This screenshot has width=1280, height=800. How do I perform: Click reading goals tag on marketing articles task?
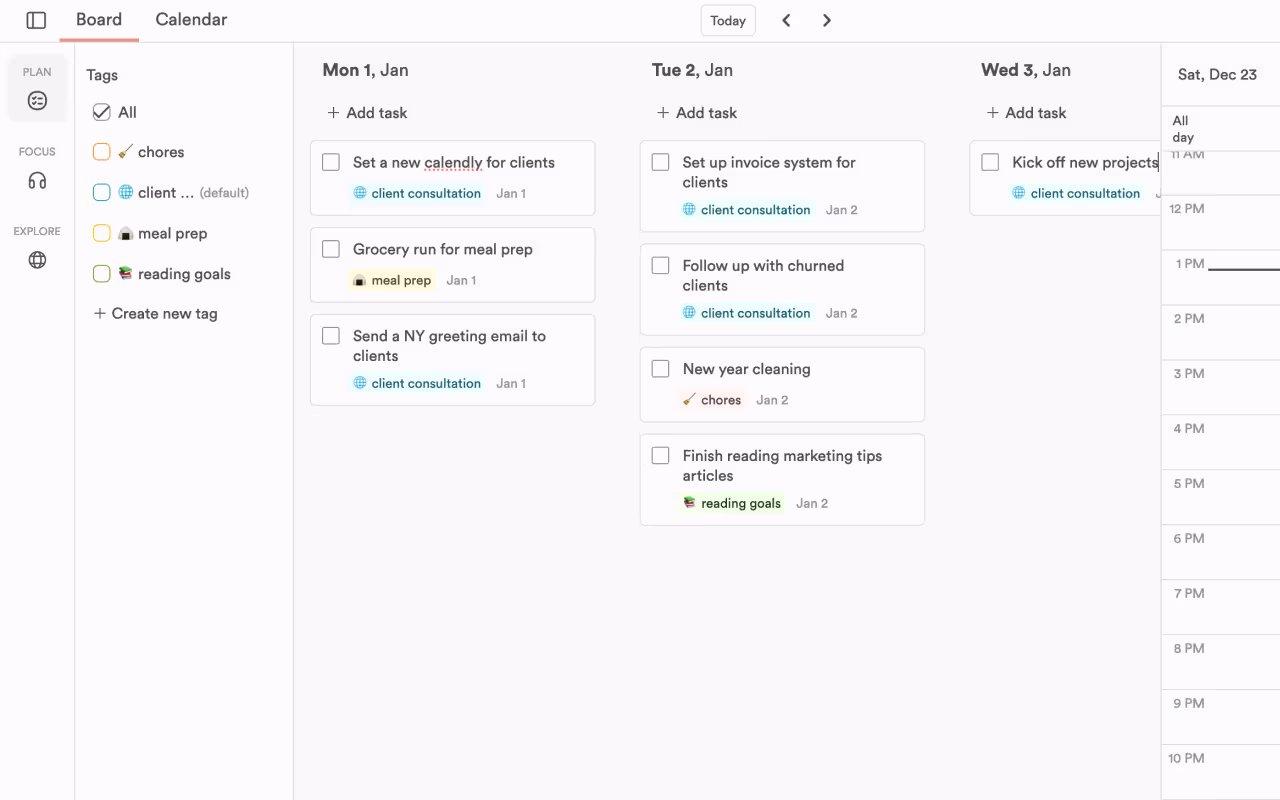click(732, 503)
